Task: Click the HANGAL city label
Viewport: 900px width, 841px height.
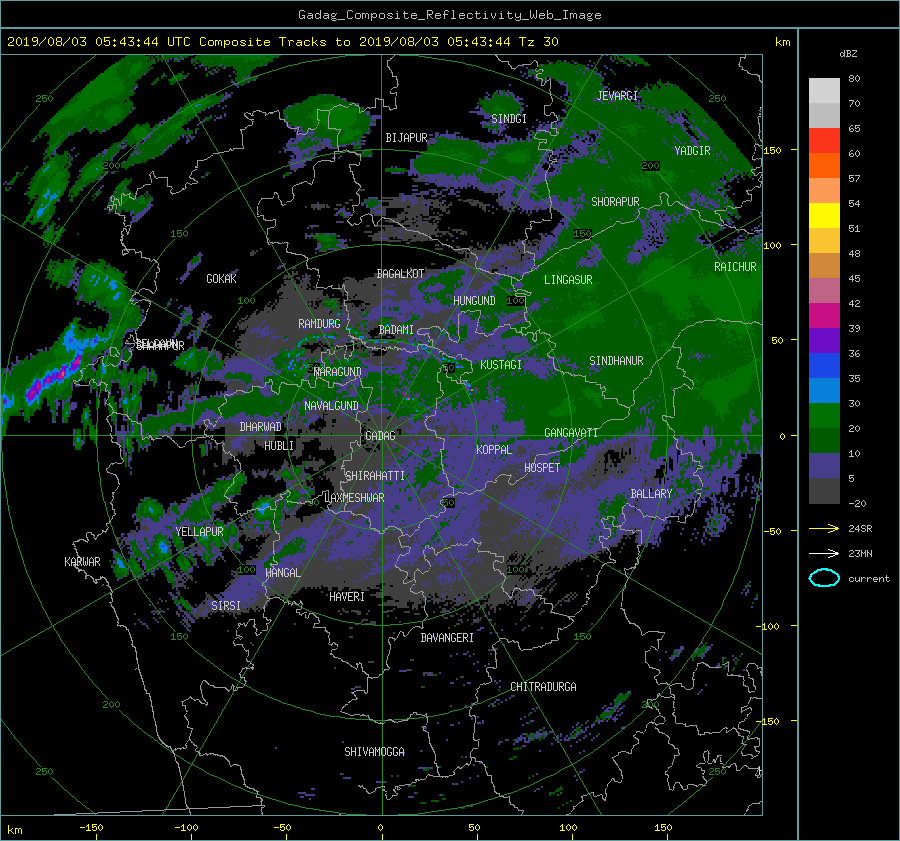Action: pyautogui.click(x=282, y=573)
